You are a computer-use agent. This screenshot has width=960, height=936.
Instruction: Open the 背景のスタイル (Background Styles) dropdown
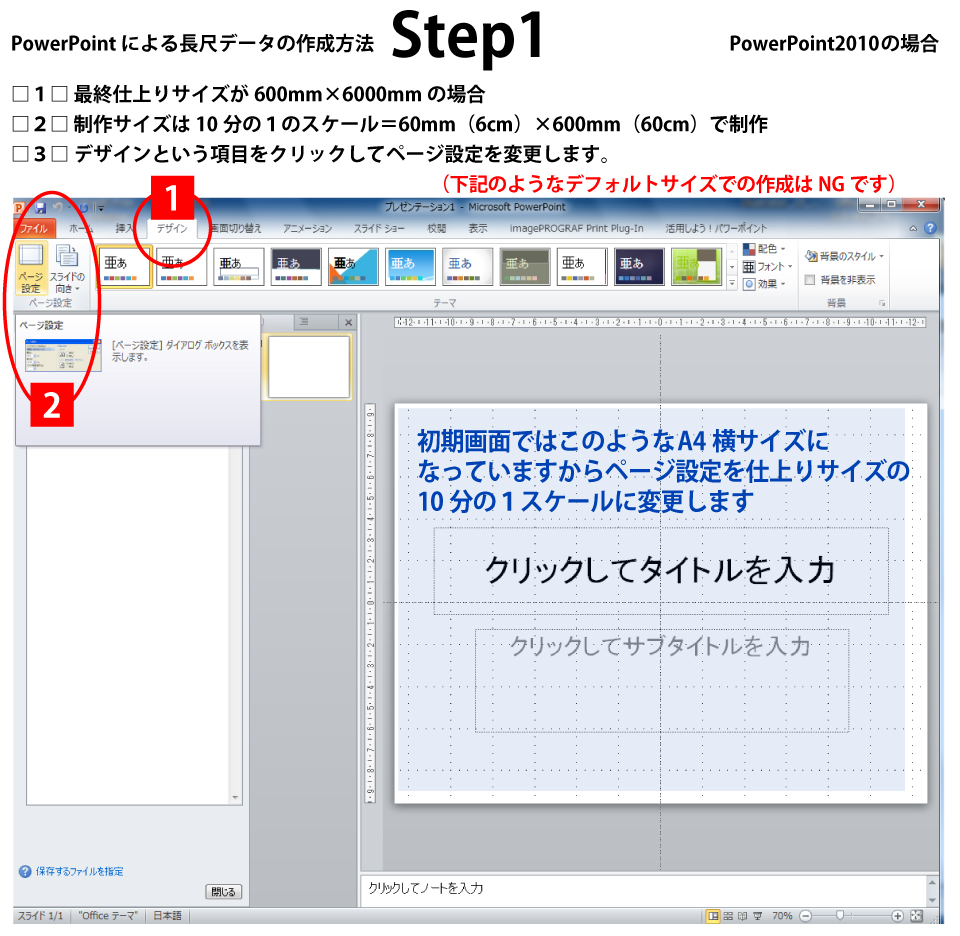(845, 256)
